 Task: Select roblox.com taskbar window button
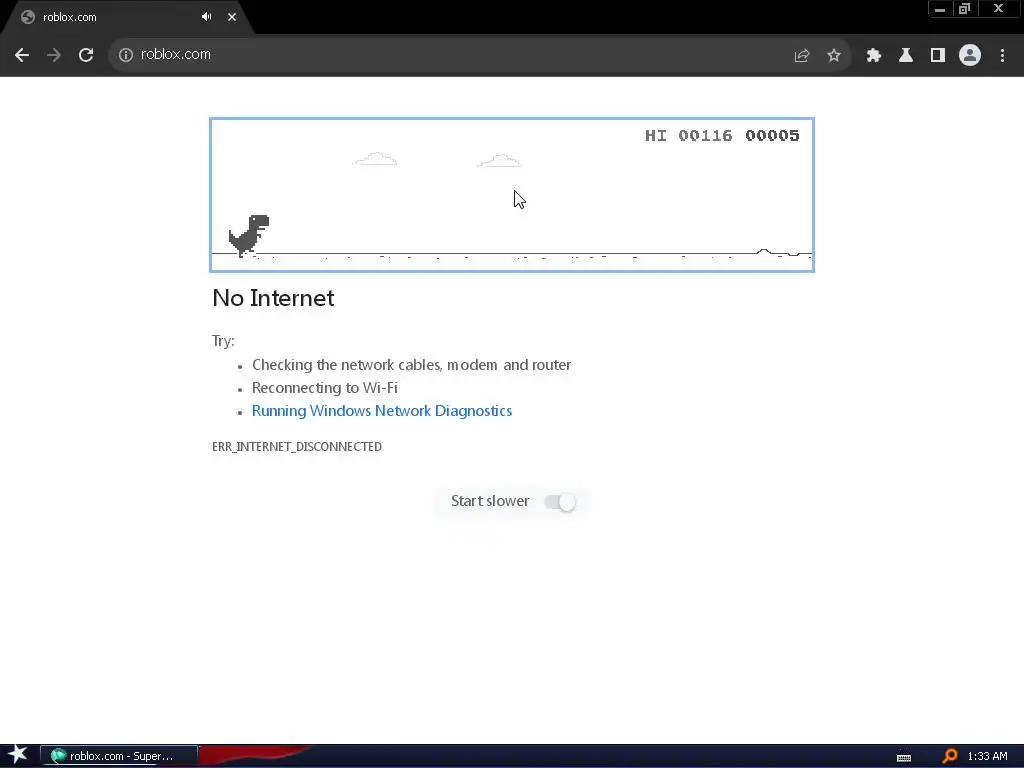pos(119,756)
